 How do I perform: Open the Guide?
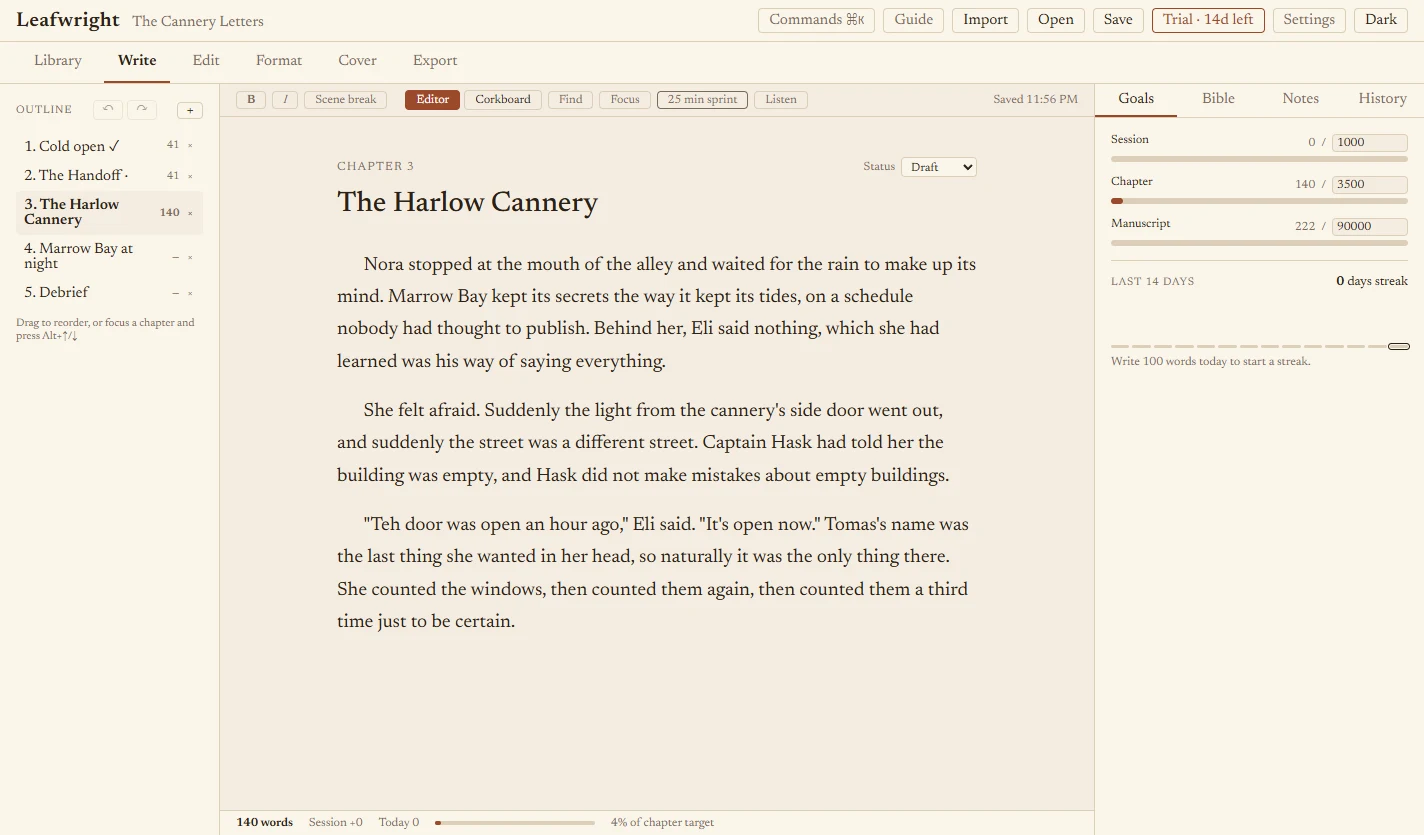(914, 20)
